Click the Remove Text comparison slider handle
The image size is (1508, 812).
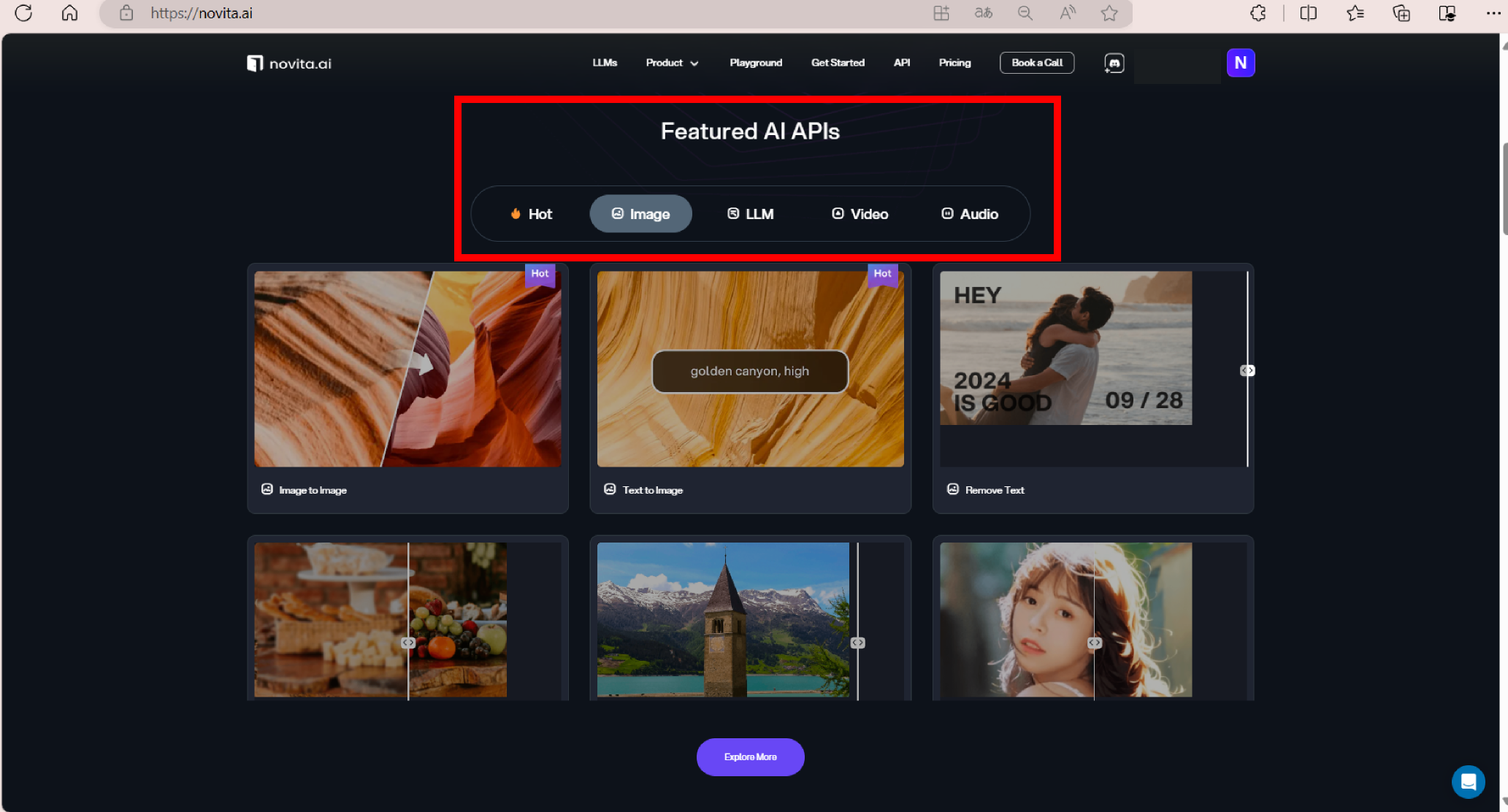coord(1247,371)
